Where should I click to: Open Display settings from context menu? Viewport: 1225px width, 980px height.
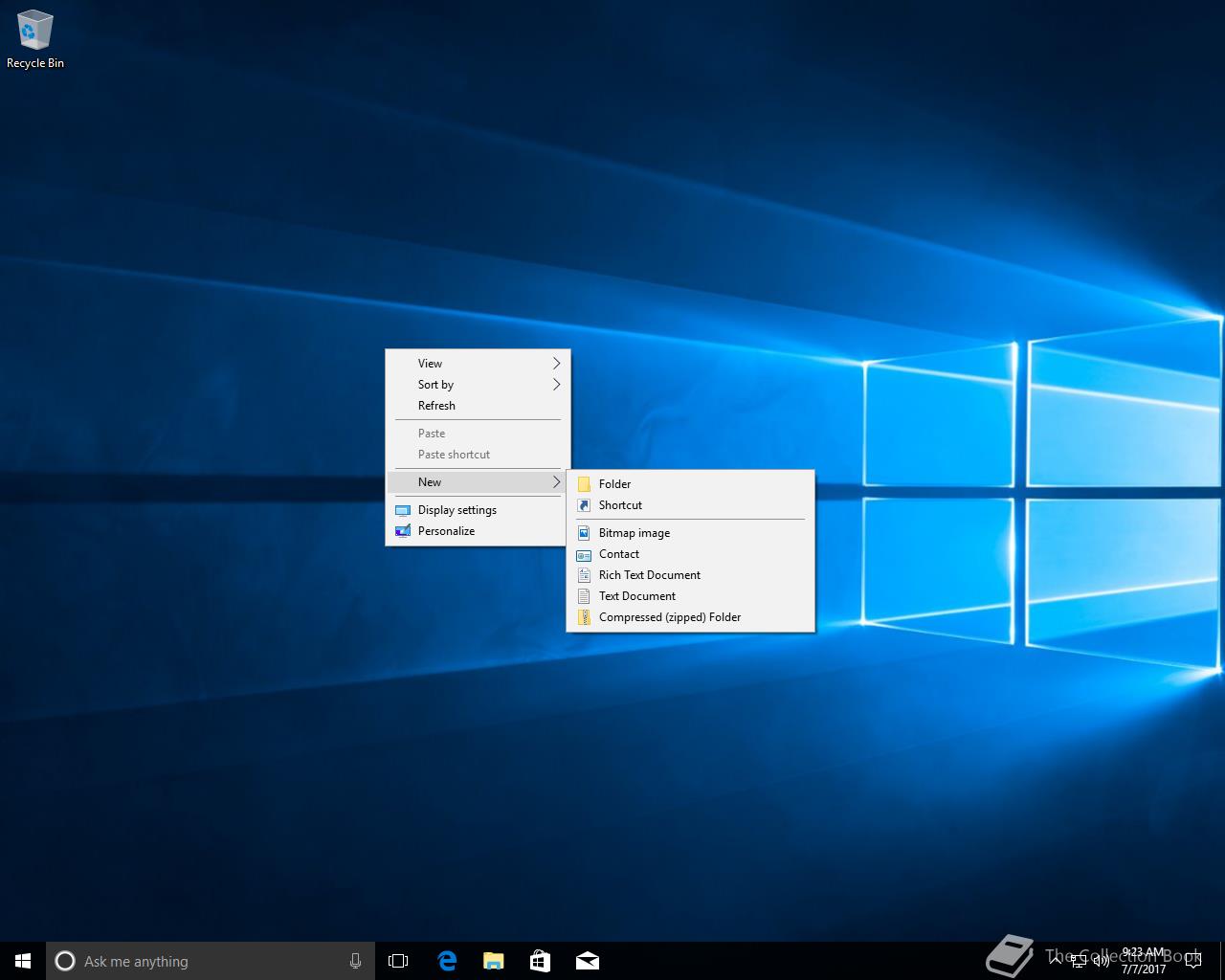click(x=478, y=510)
